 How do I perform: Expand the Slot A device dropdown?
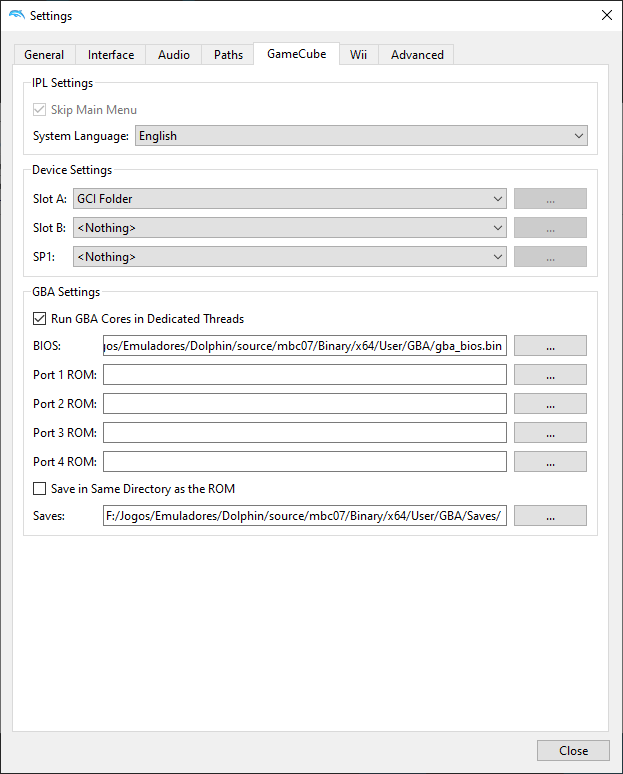(290, 199)
